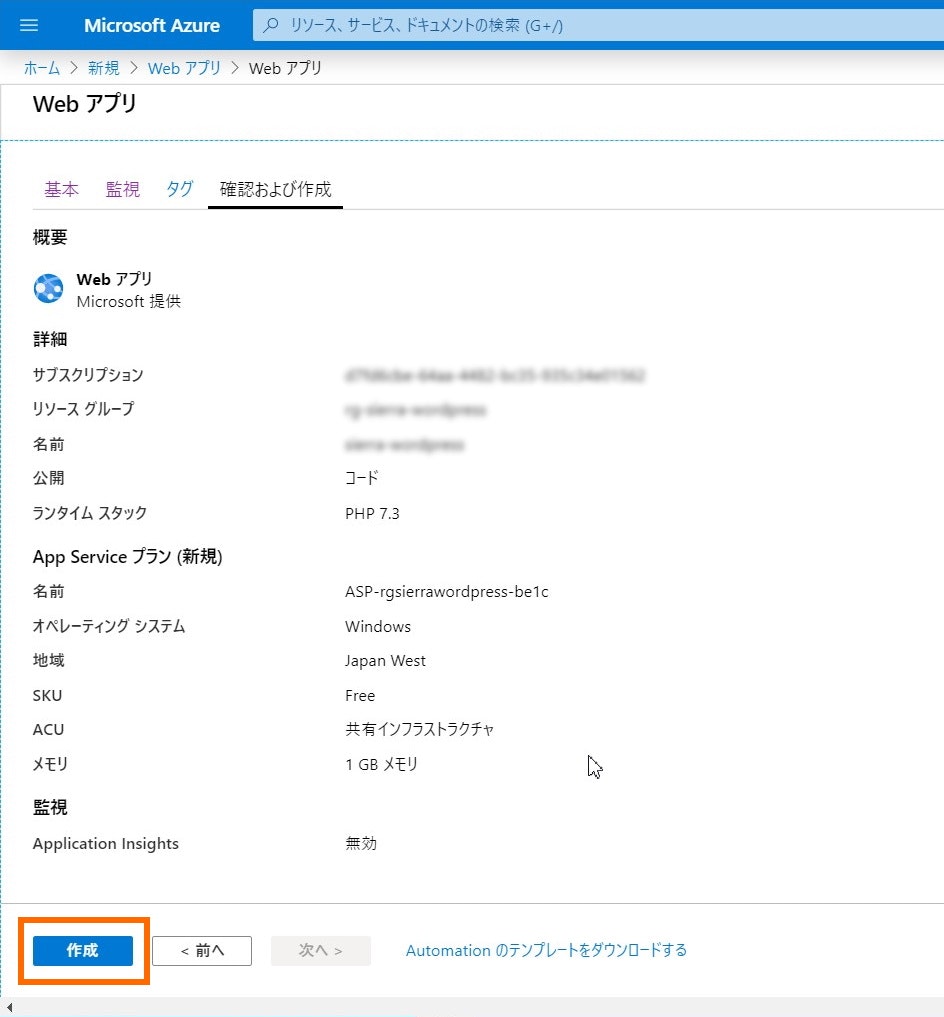Switch to the 監視 tab
This screenshot has width=944, height=1017.
tap(123, 189)
